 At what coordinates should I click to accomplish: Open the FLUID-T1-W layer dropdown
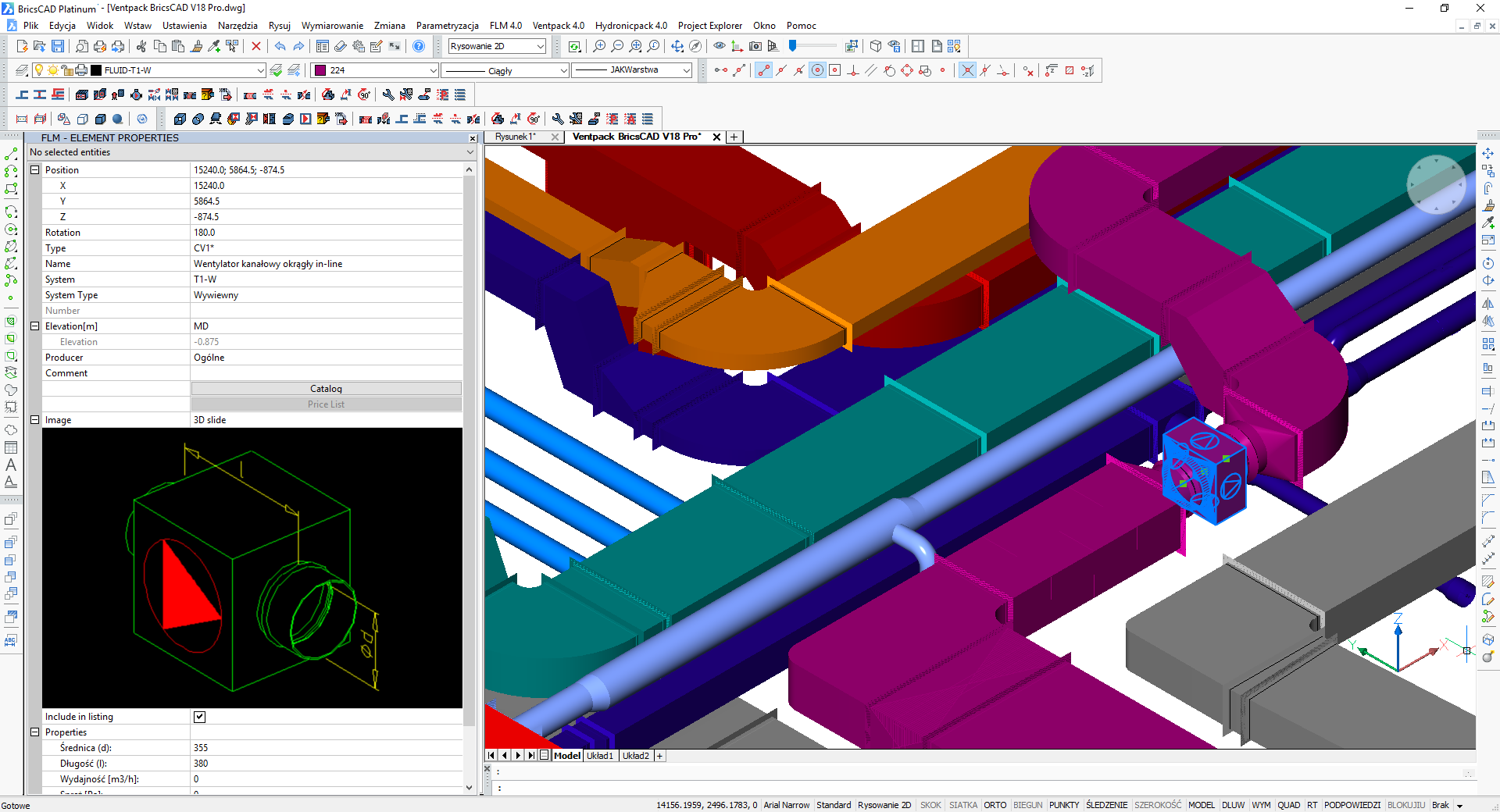point(260,71)
